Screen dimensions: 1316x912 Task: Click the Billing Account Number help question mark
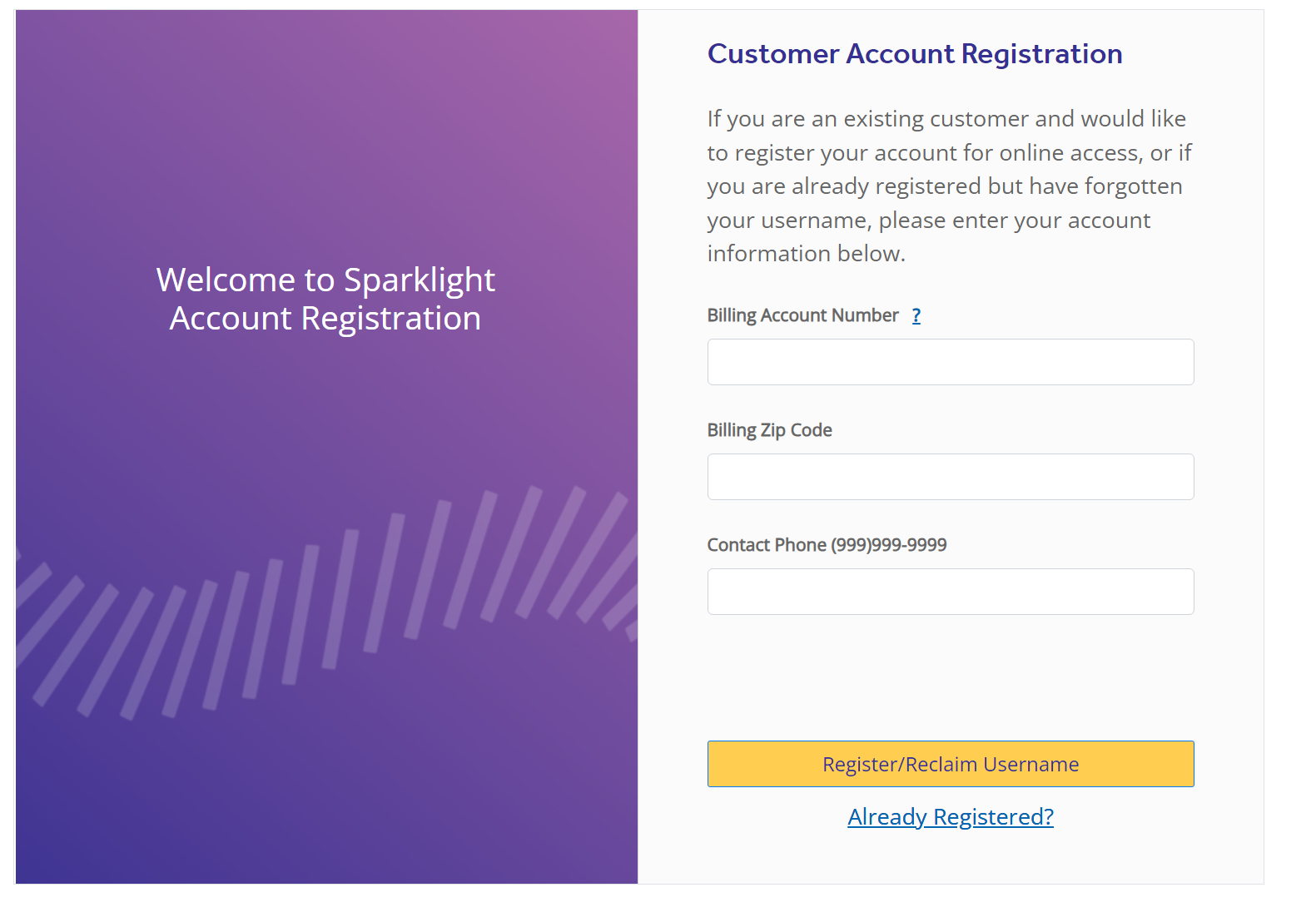pos(916,316)
